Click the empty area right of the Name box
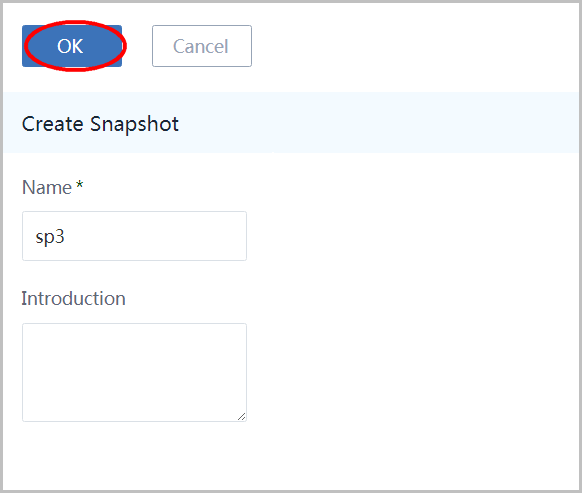 (x=412, y=236)
